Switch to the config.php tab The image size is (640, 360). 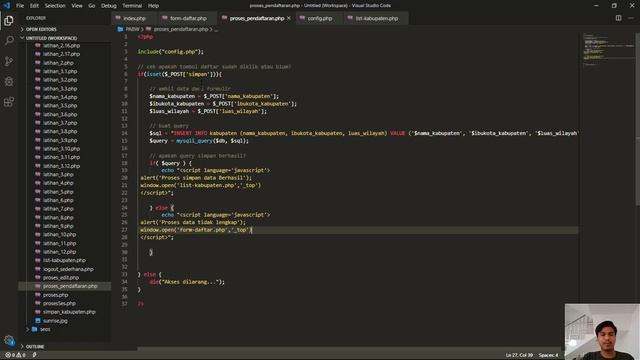320,18
